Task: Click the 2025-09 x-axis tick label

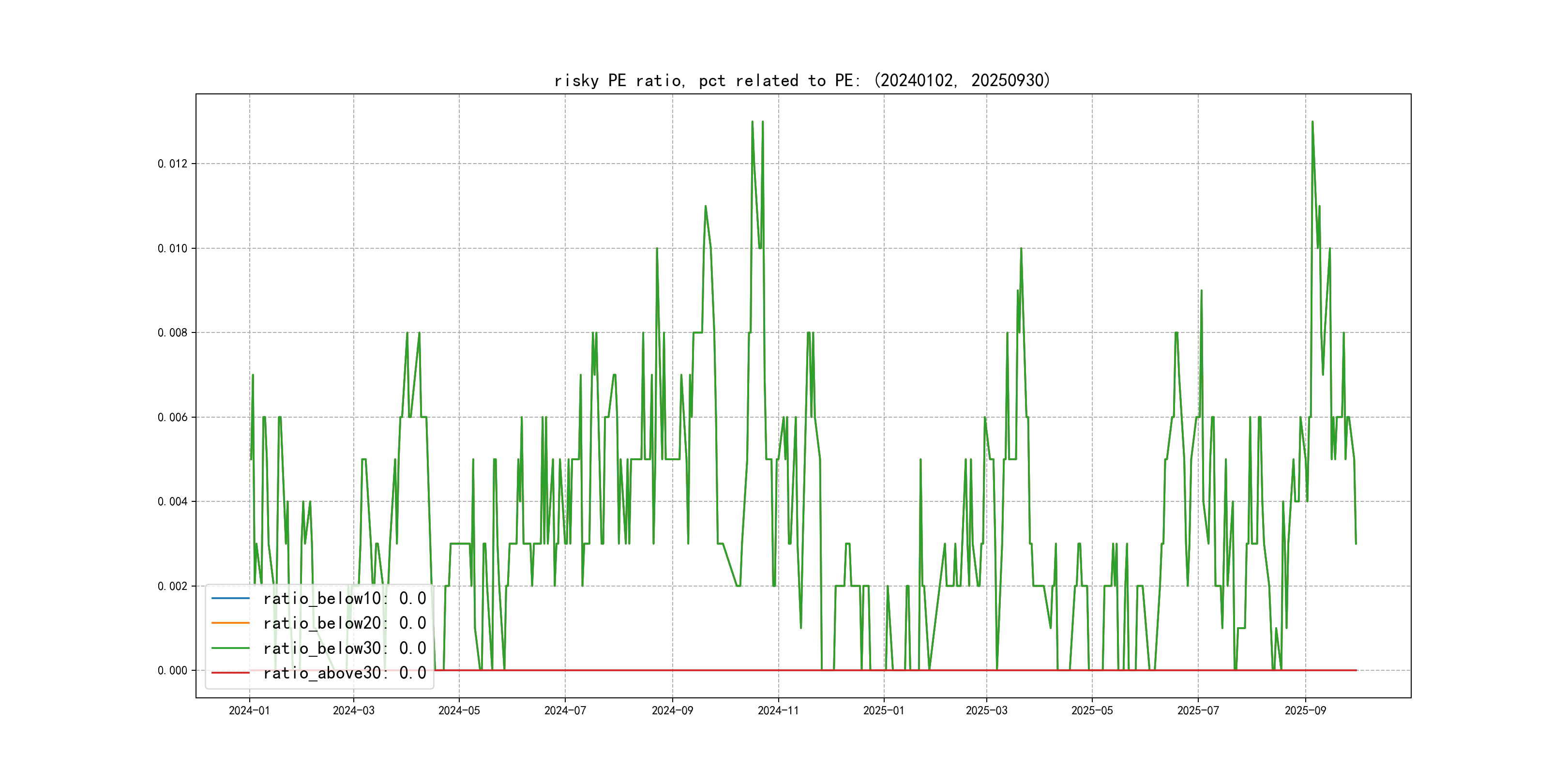Action: pyautogui.click(x=1305, y=710)
